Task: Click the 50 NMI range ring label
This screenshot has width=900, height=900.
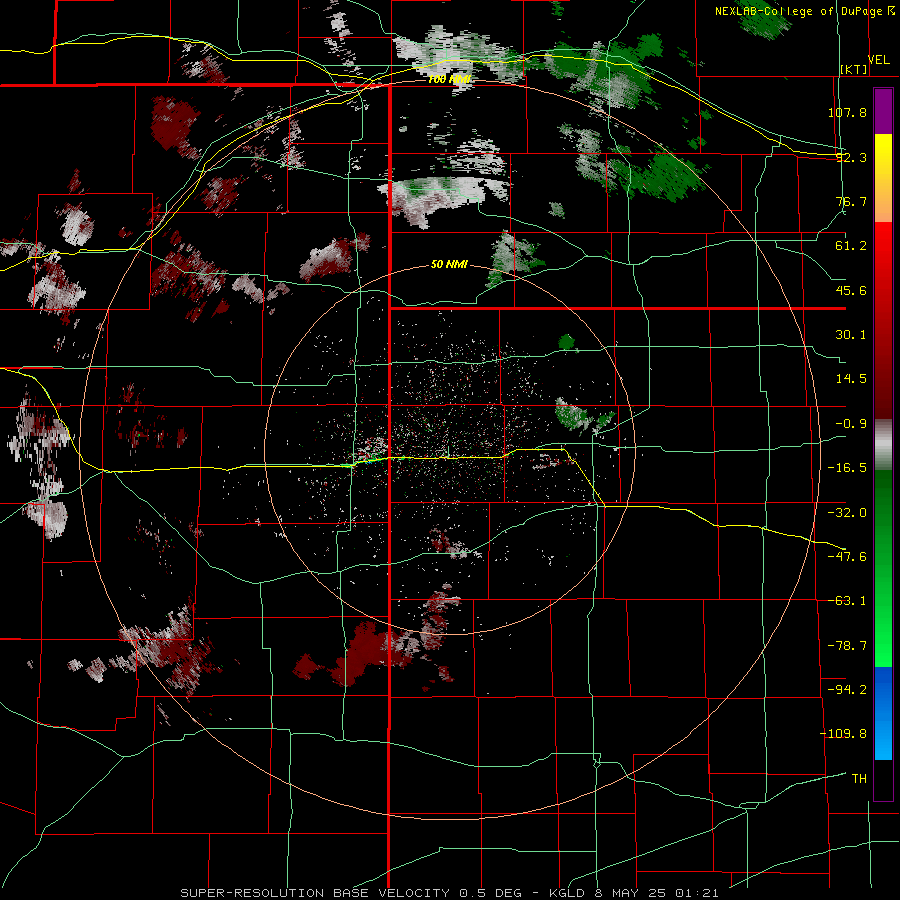Action: (449, 265)
